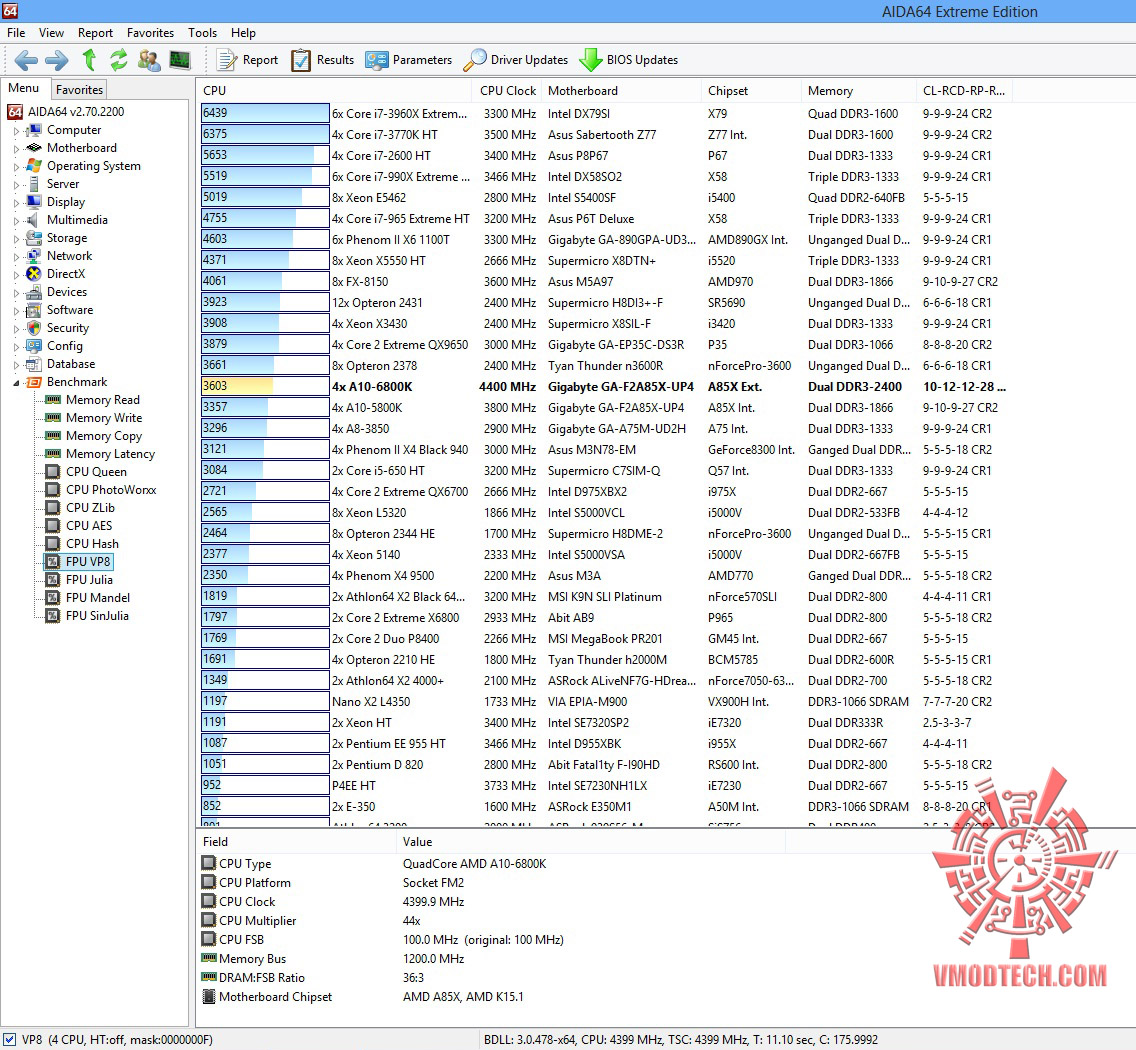
Task: Expand the Motherboard tree node
Action: coord(17,149)
